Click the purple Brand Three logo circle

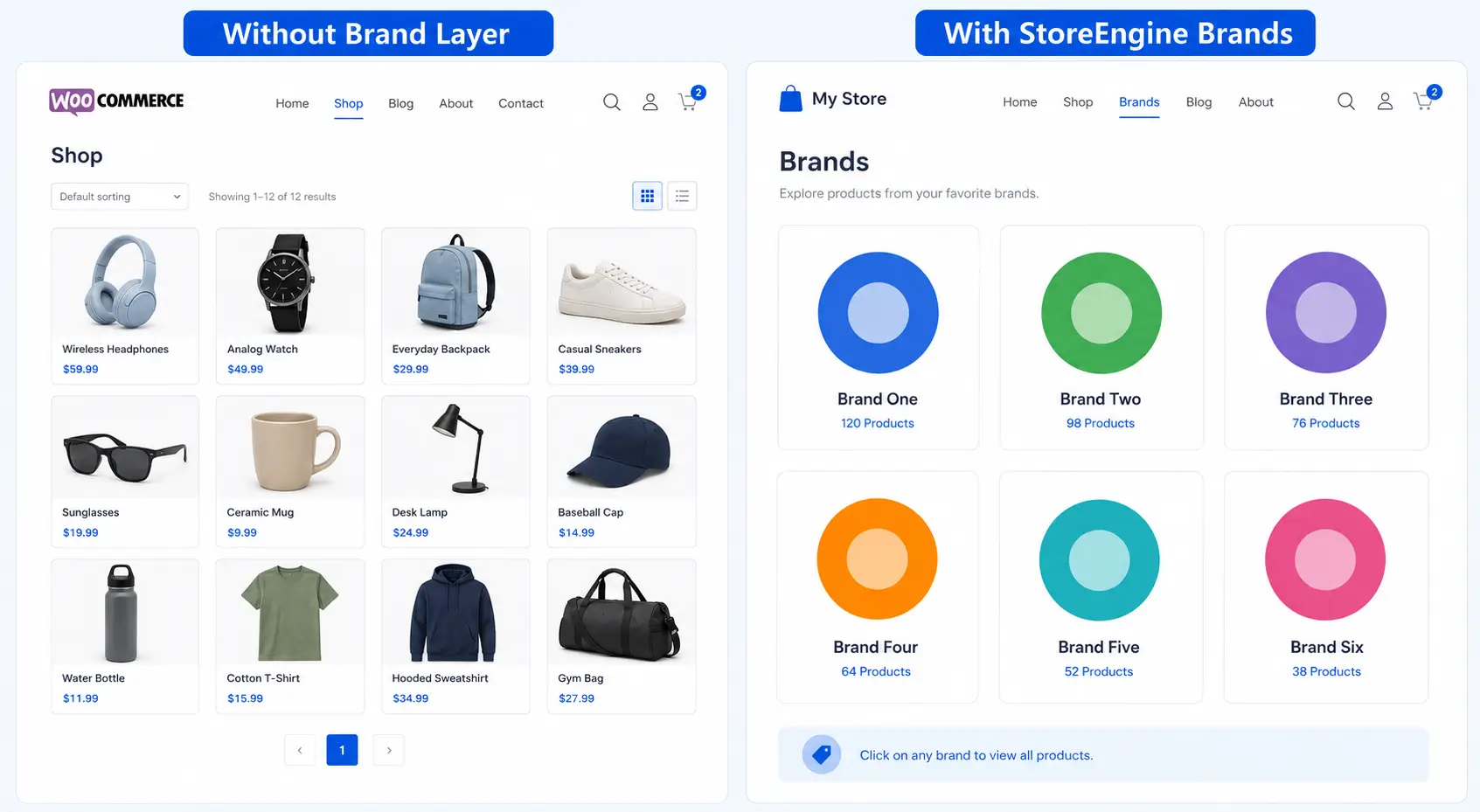pos(1326,313)
